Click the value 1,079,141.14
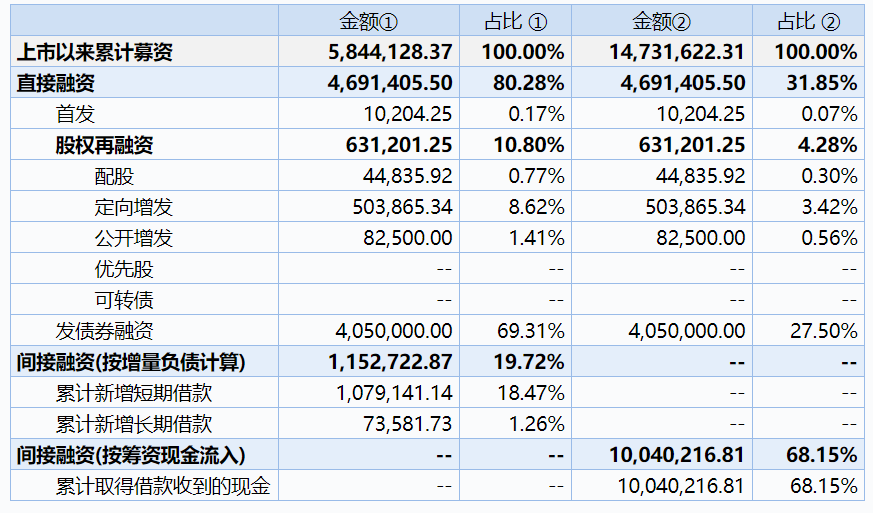The image size is (873, 513). (x=395, y=393)
